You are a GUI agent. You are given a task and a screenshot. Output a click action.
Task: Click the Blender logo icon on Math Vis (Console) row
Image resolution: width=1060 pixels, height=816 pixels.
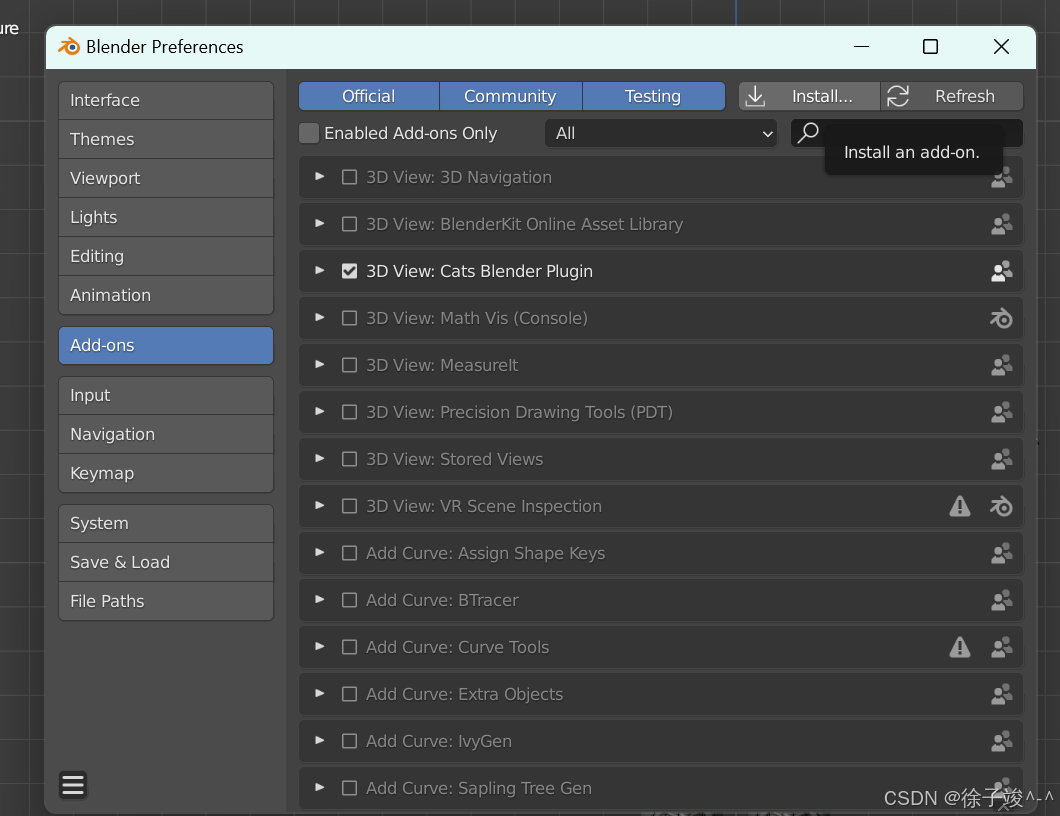coord(1001,318)
